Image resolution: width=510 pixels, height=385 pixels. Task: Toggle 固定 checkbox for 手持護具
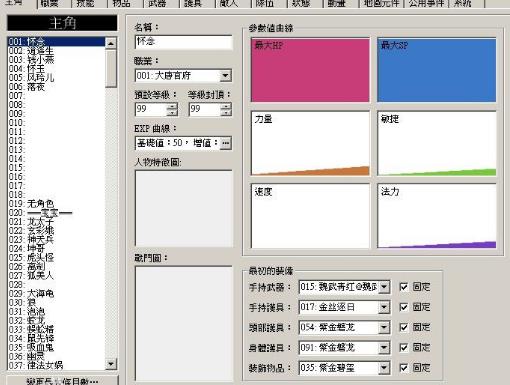(403, 307)
